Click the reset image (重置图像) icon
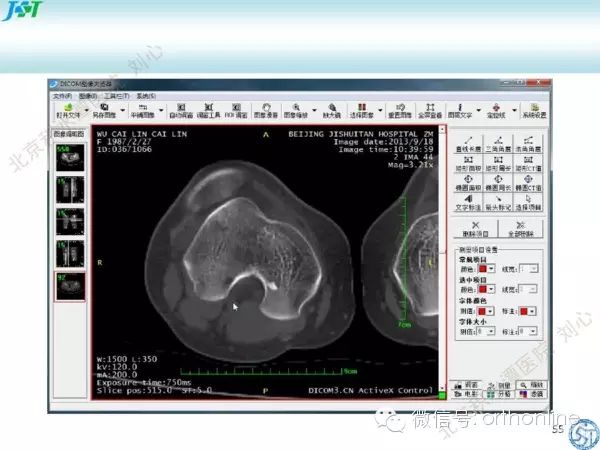600x450 pixels. (x=400, y=110)
